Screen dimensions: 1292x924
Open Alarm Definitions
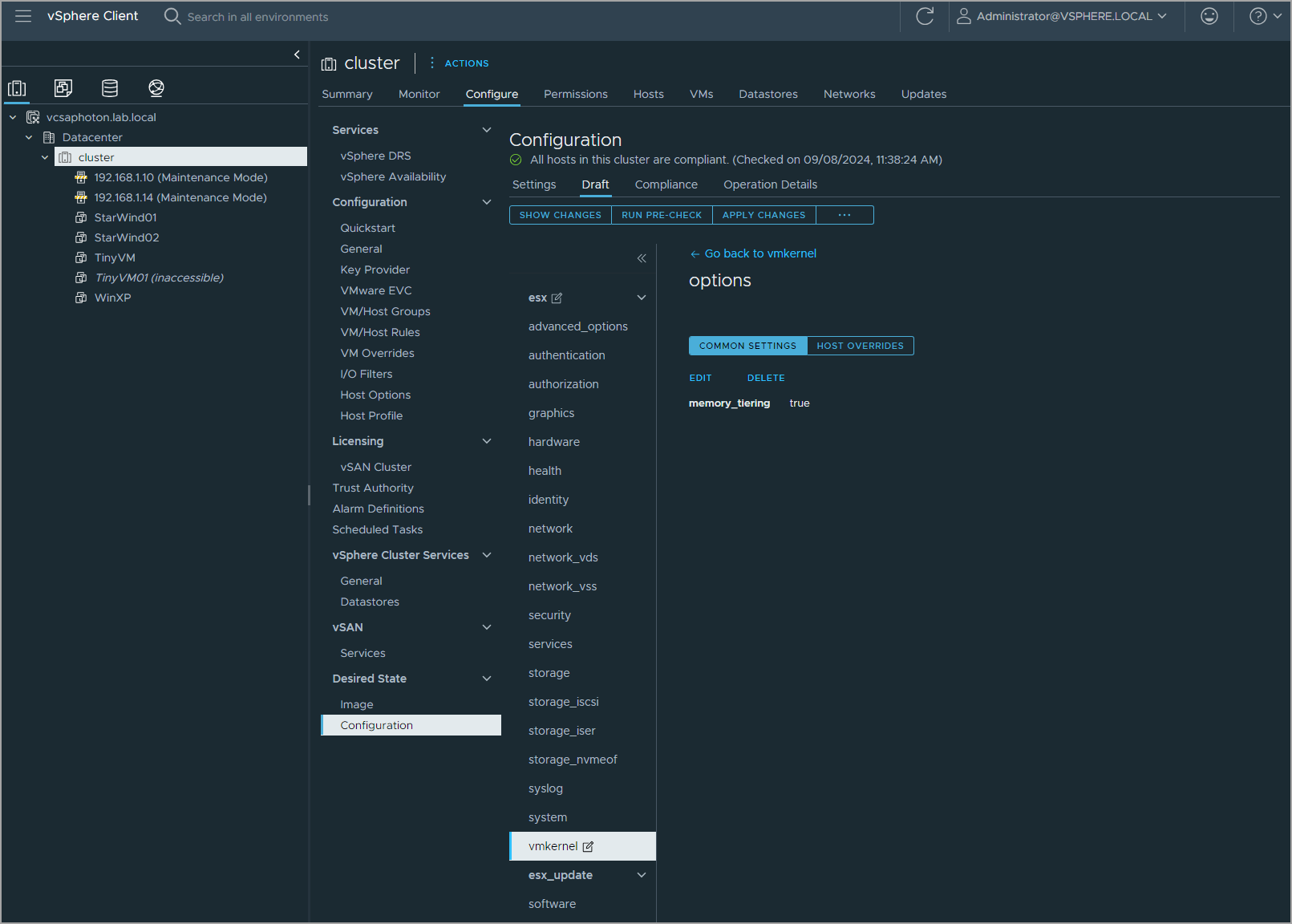coord(379,509)
